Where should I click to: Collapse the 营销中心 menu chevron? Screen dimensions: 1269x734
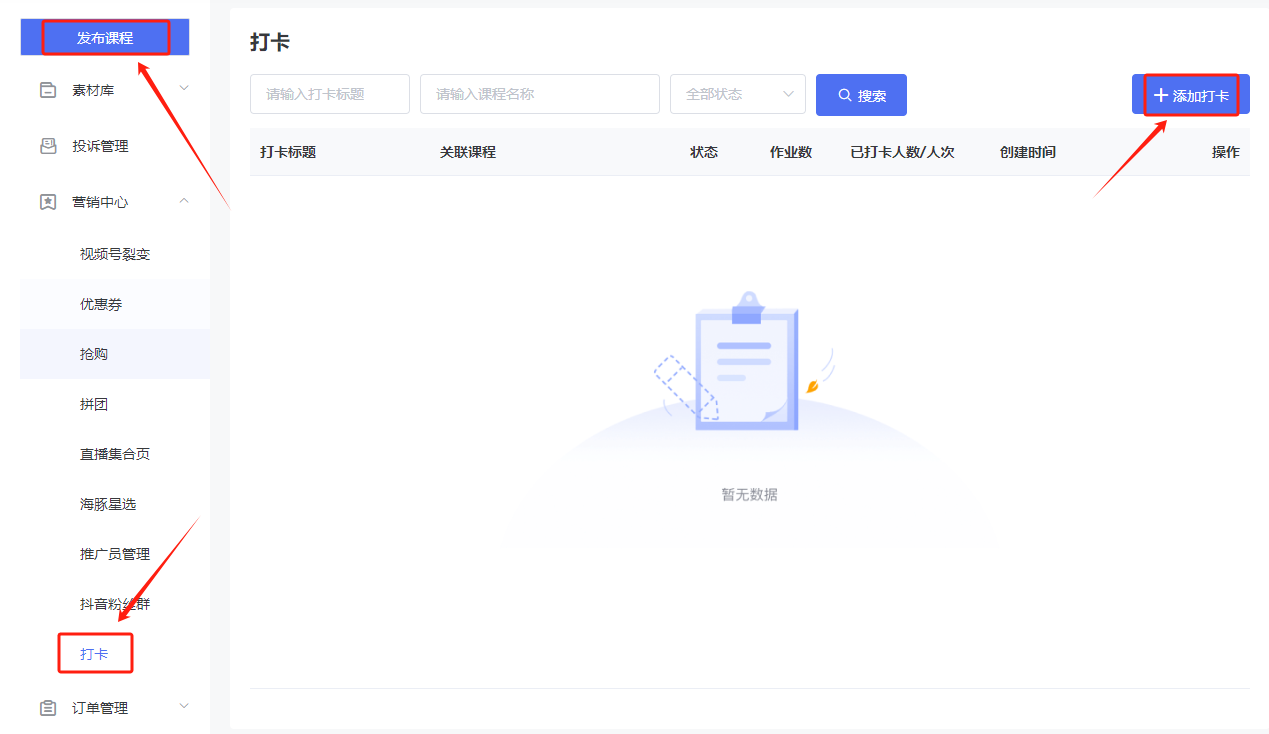[184, 201]
